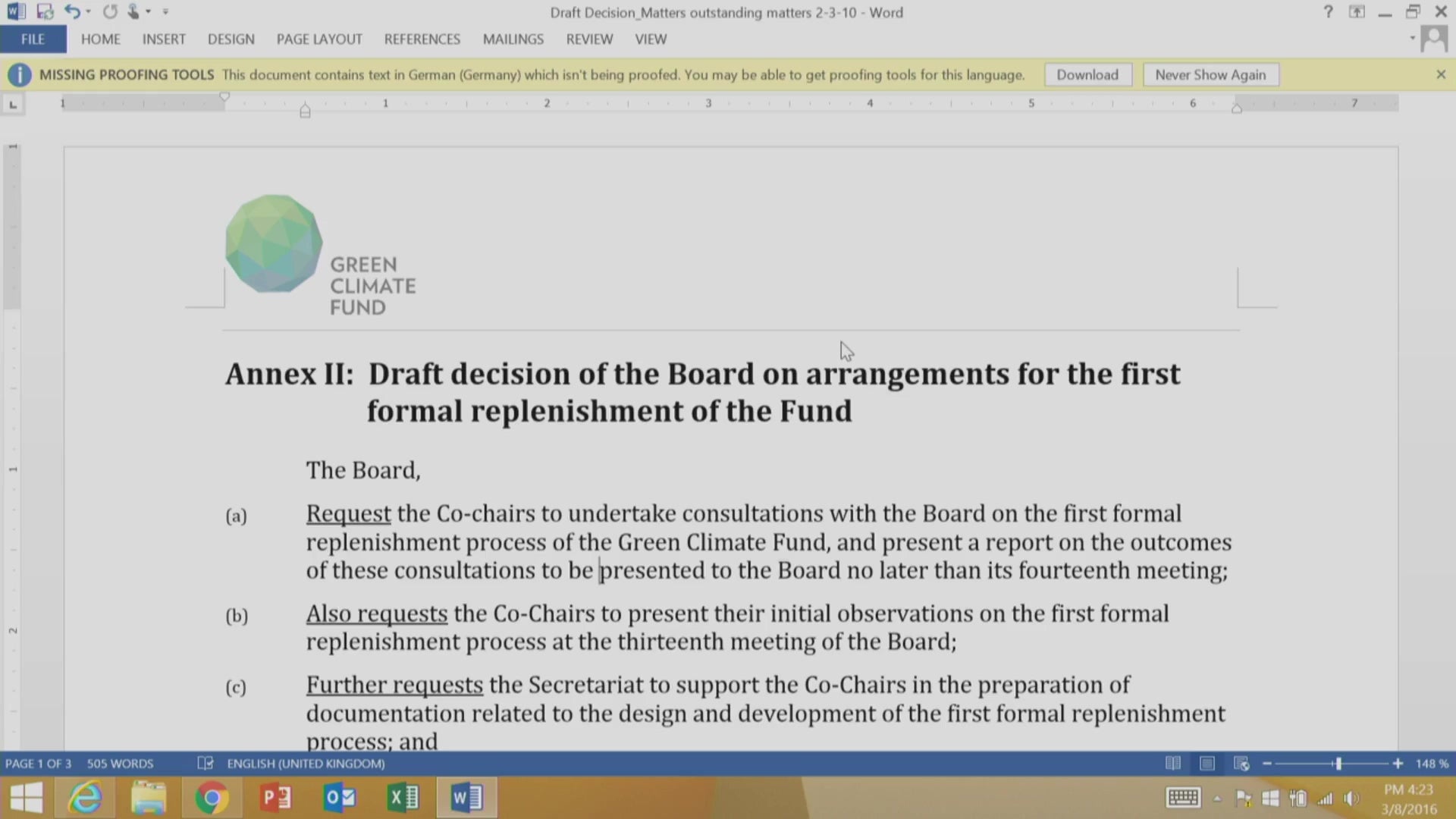The height and width of the screenshot is (819, 1456).
Task: Click the zoom slider handle
Action: 1338,764
